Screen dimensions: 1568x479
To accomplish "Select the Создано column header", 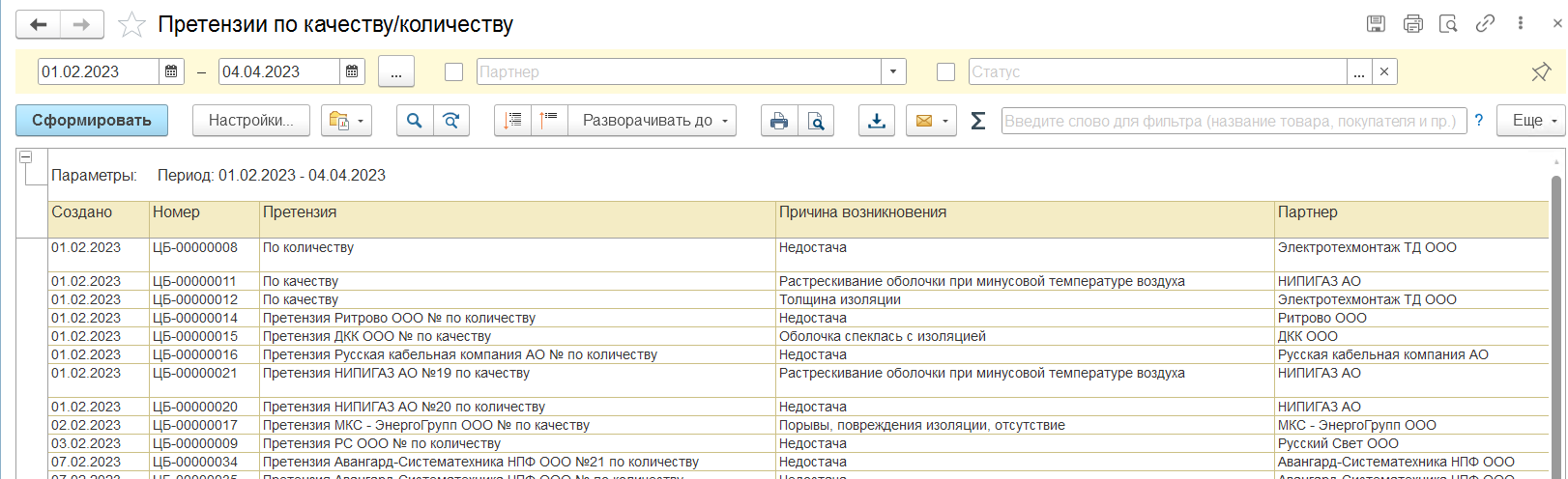I will [98, 219].
